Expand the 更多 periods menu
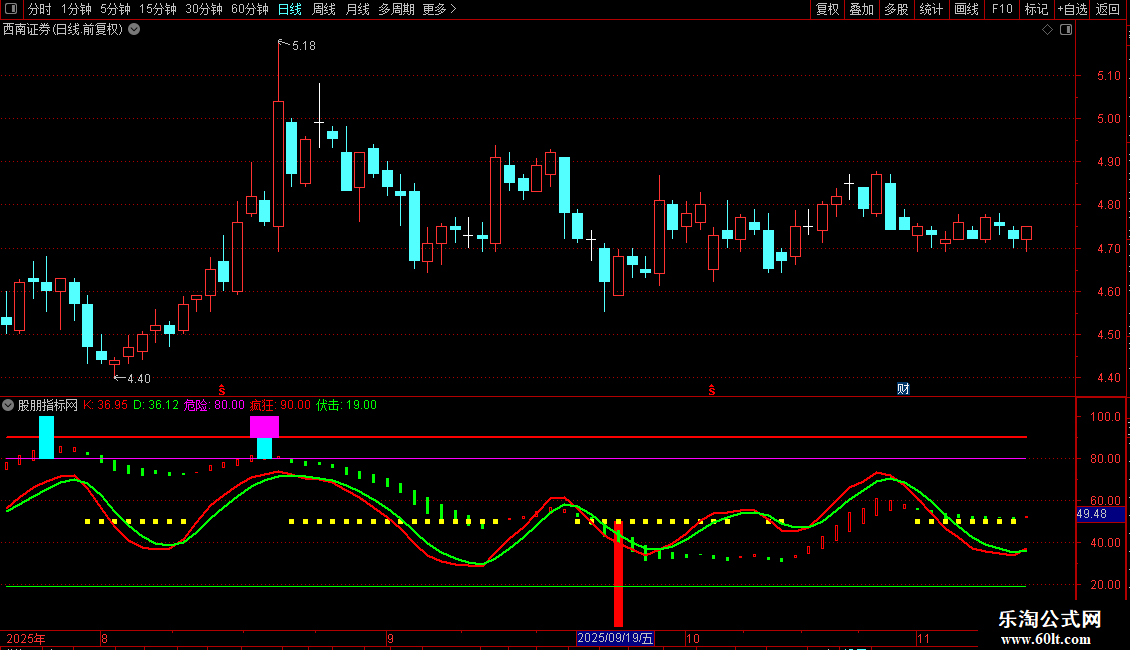 (439, 9)
